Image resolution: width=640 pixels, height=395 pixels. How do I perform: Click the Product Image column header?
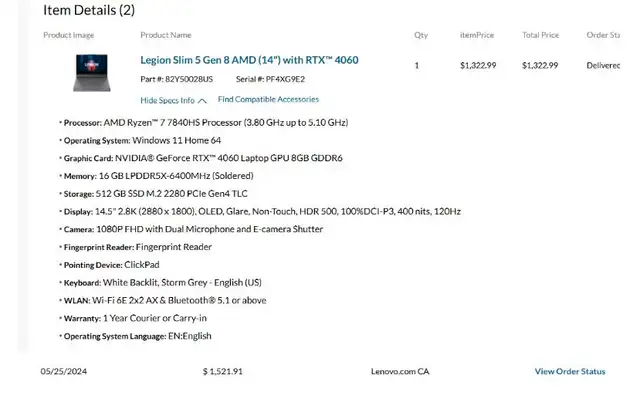click(x=69, y=35)
